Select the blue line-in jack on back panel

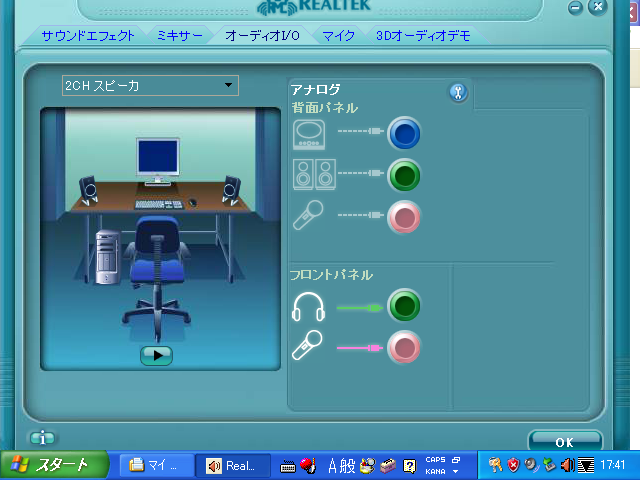tap(404, 133)
